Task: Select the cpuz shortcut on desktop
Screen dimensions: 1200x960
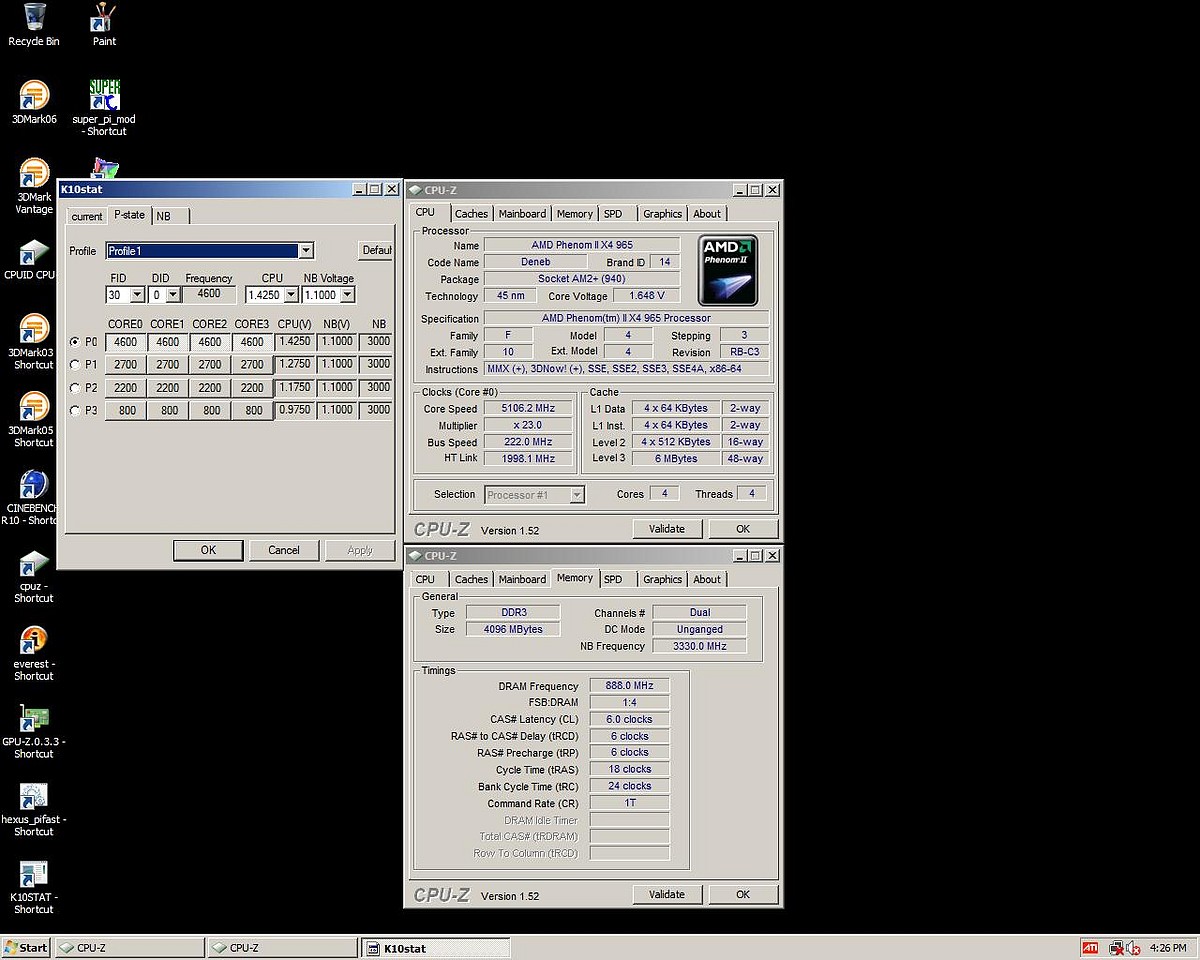Action: (34, 576)
